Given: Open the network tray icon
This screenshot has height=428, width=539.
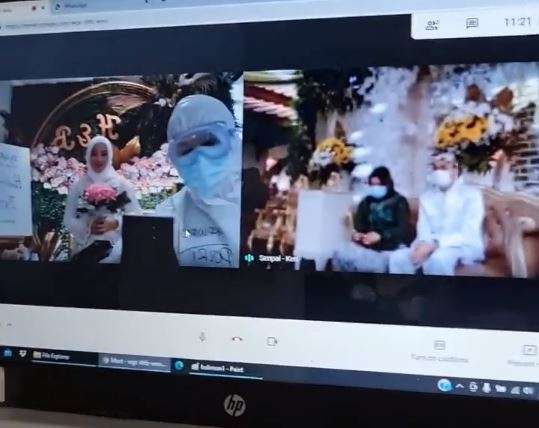Looking at the screenshot, I should pyautogui.click(x=515, y=390).
